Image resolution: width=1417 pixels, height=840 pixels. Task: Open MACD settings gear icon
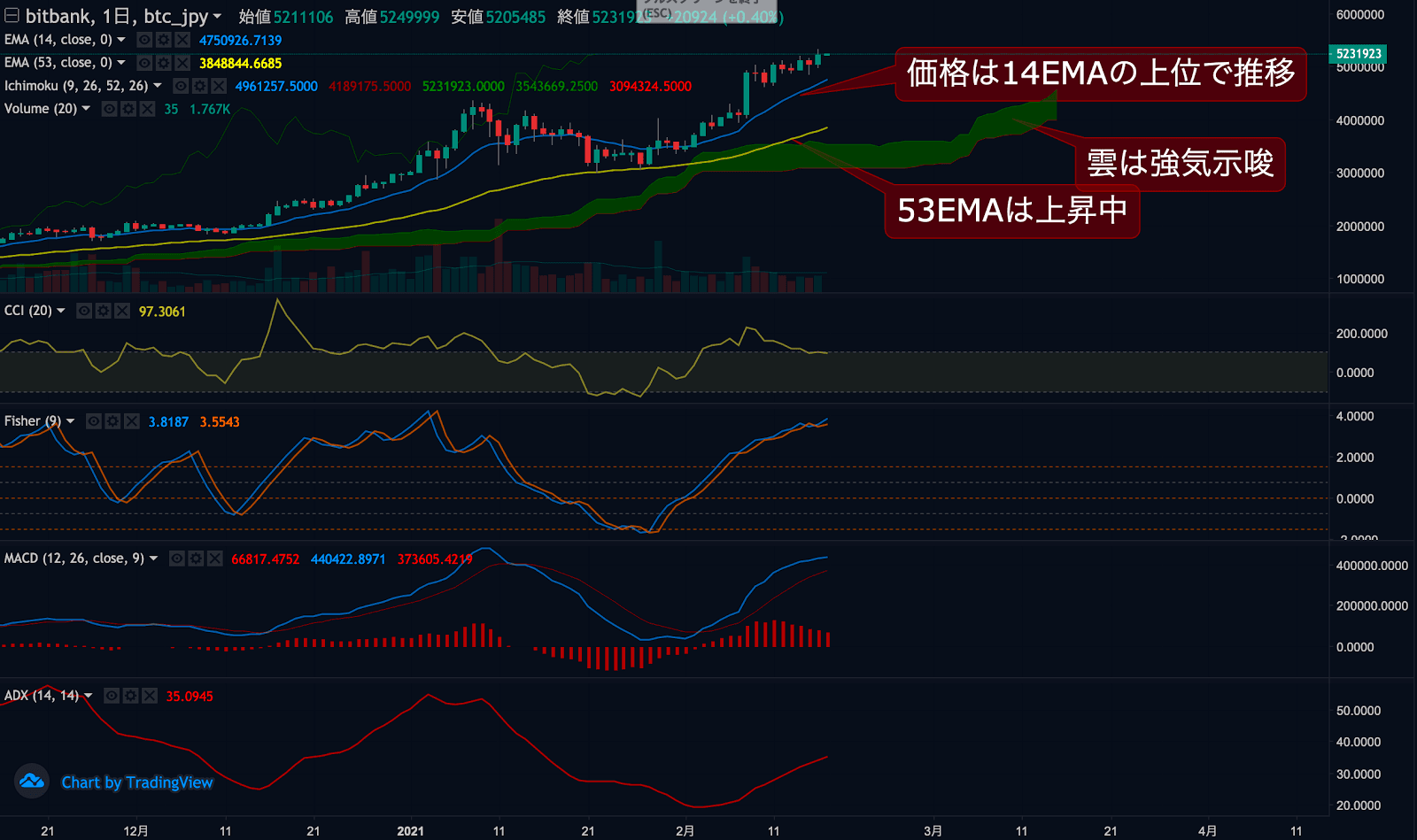[x=196, y=559]
